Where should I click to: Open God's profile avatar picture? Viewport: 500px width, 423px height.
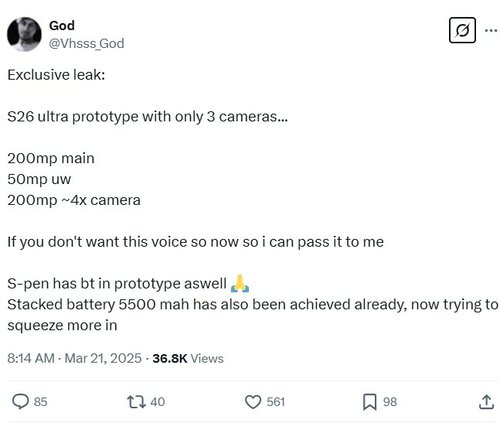point(24,34)
